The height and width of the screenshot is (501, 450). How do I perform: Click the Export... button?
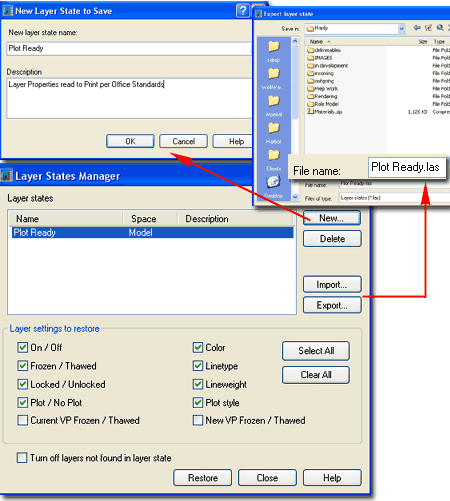[332, 305]
